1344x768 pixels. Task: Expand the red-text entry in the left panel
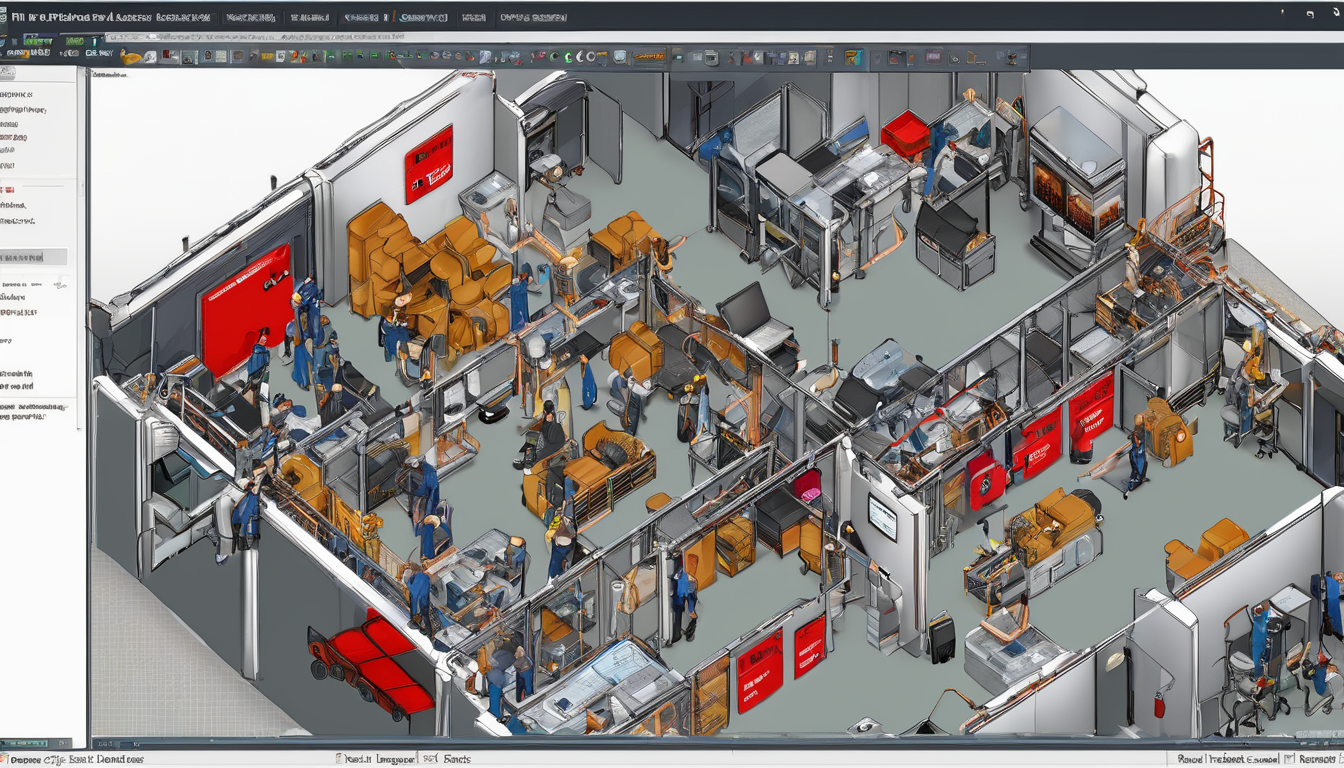click(8, 190)
